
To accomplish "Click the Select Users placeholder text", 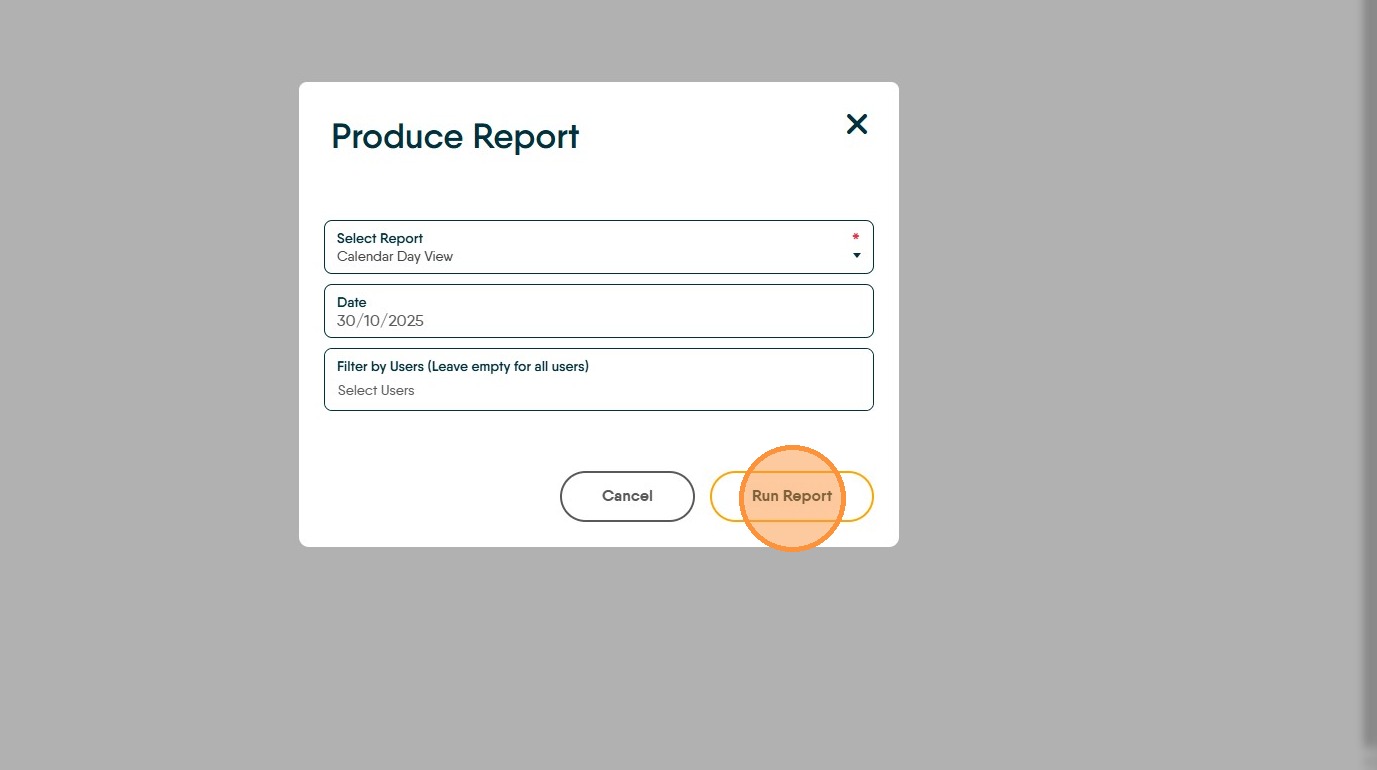I will tap(376, 390).
